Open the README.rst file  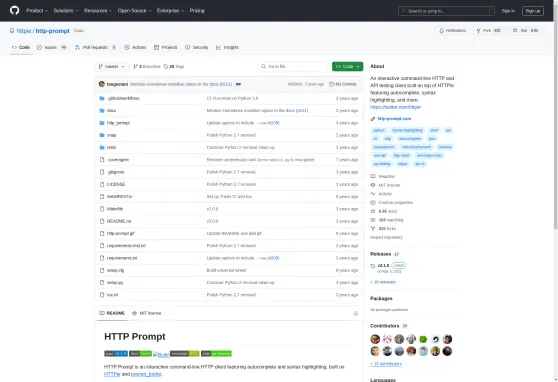tap(119, 221)
